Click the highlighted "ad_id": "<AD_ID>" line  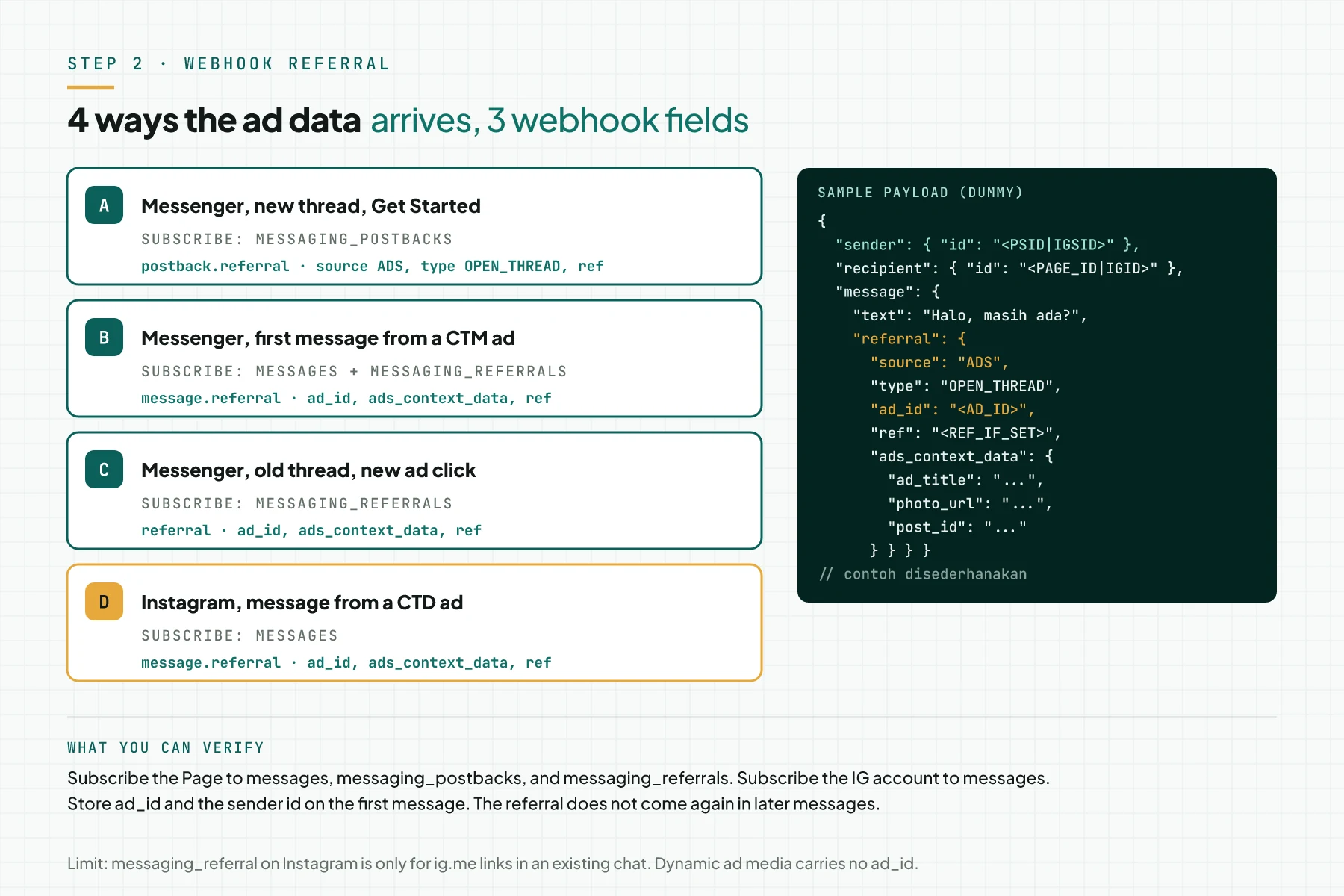(952, 410)
